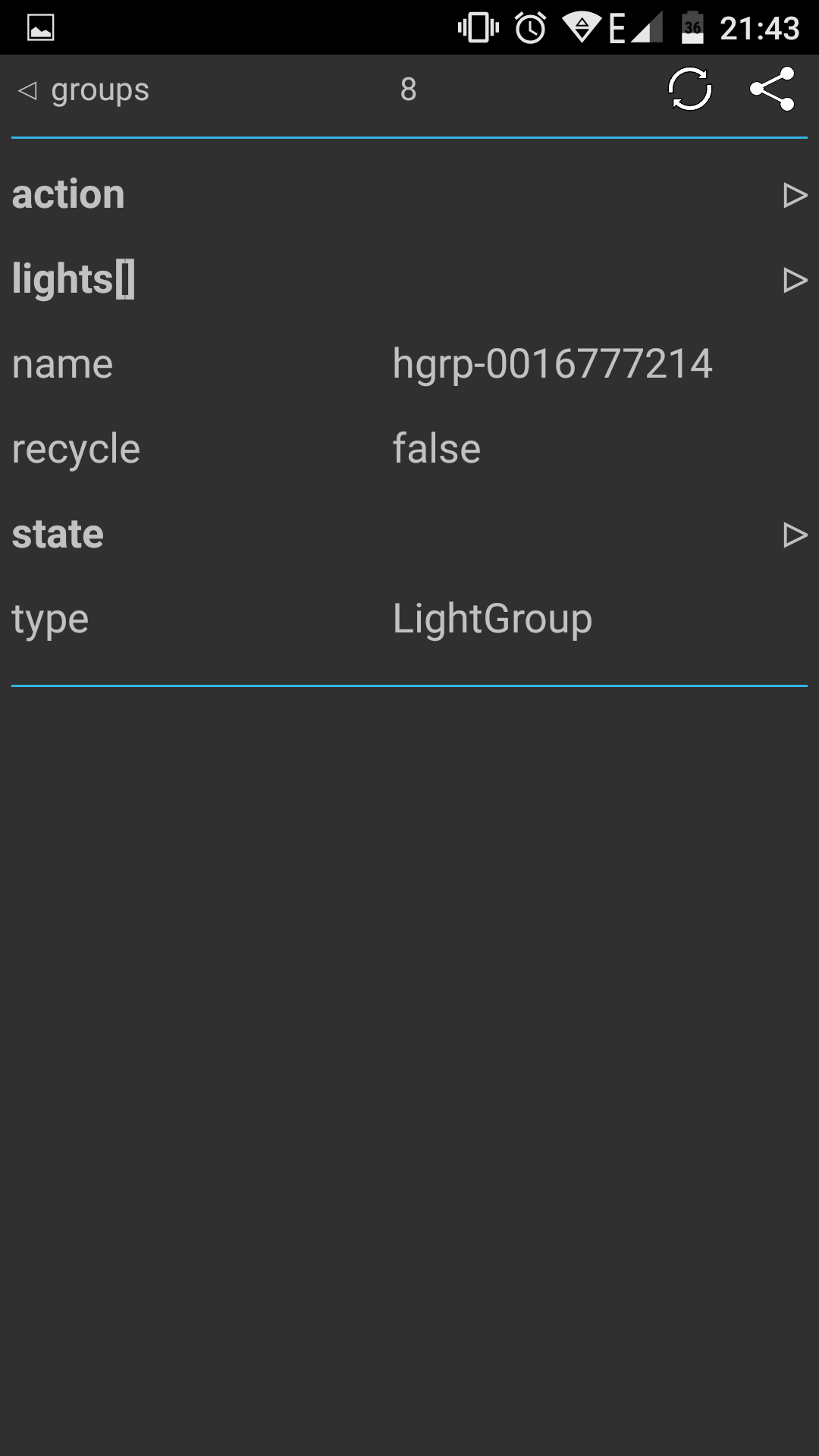Expand the state arrow
The height and width of the screenshot is (1456, 819).
[795, 535]
